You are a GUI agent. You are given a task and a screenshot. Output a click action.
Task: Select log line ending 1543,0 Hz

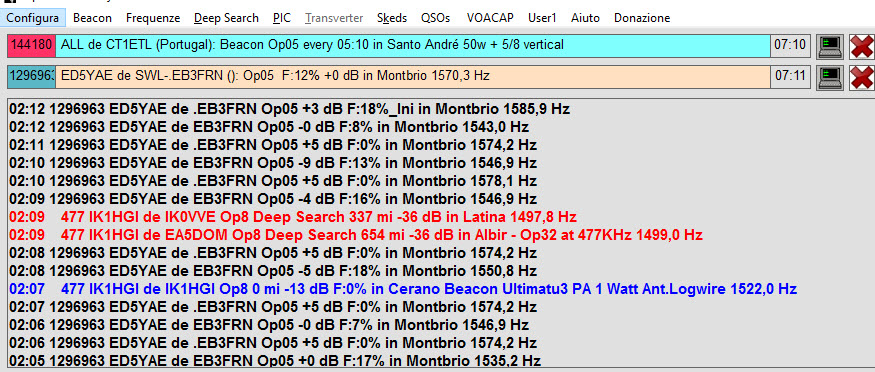click(x=269, y=127)
